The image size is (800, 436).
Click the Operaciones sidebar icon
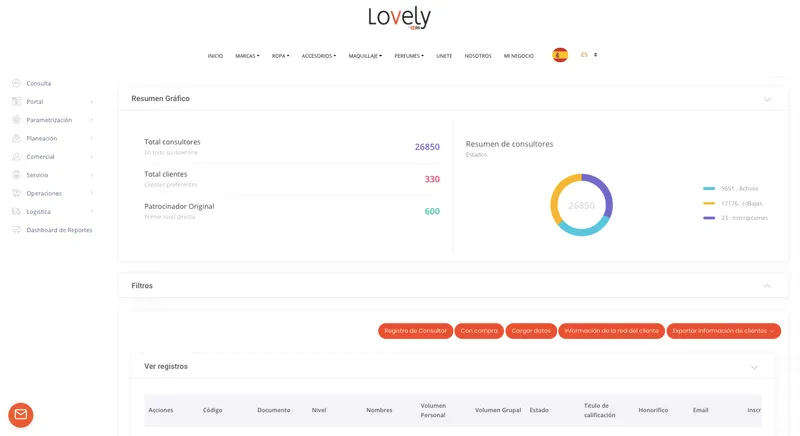pos(16,193)
